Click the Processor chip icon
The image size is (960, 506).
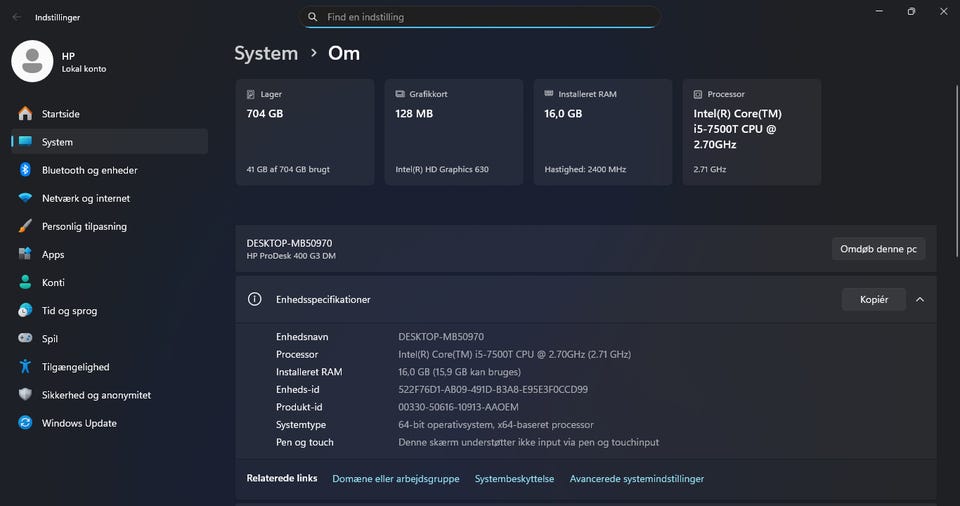697,94
